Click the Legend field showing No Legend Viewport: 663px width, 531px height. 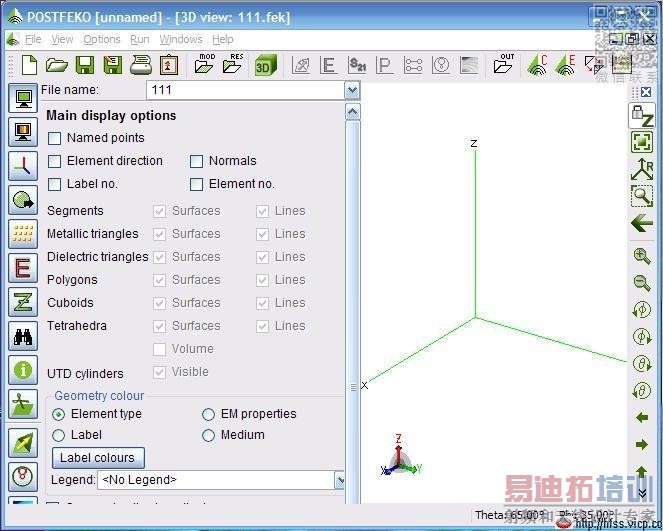coord(216,480)
